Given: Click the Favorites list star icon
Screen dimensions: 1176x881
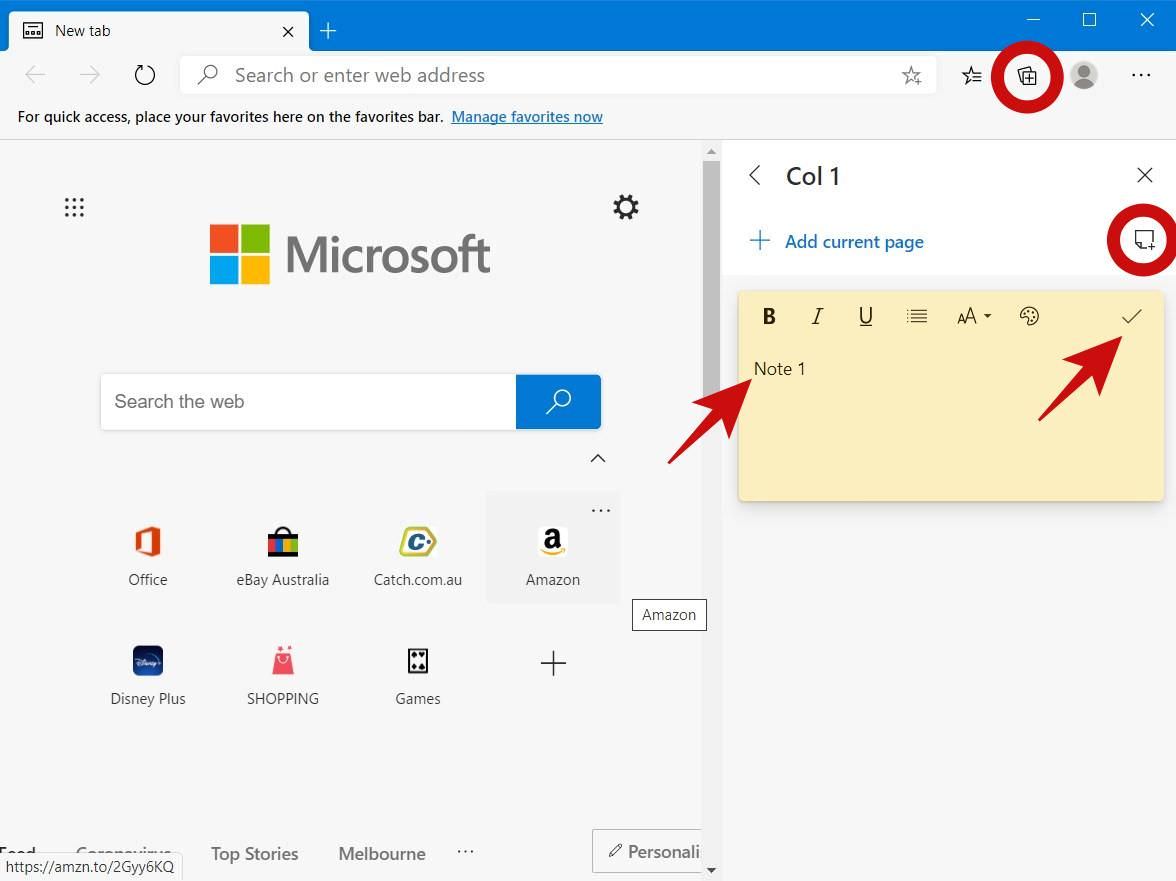Looking at the screenshot, I should tap(971, 76).
